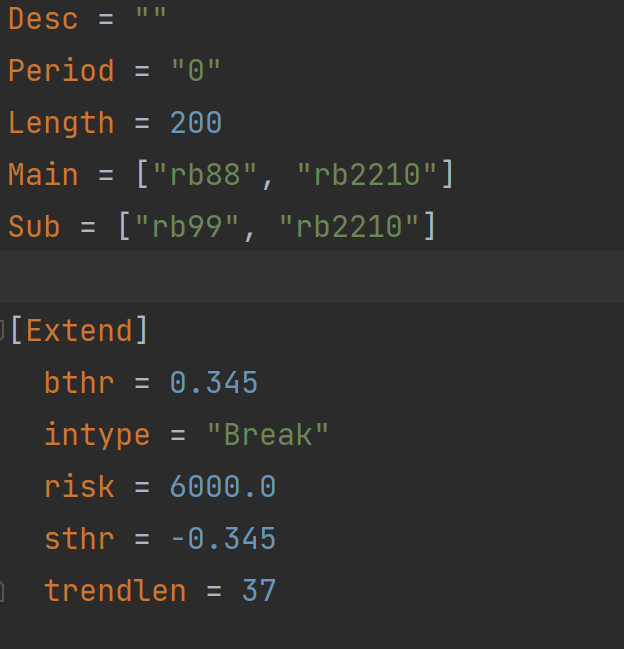Place cursor on the empty highlighted line

coord(312,277)
